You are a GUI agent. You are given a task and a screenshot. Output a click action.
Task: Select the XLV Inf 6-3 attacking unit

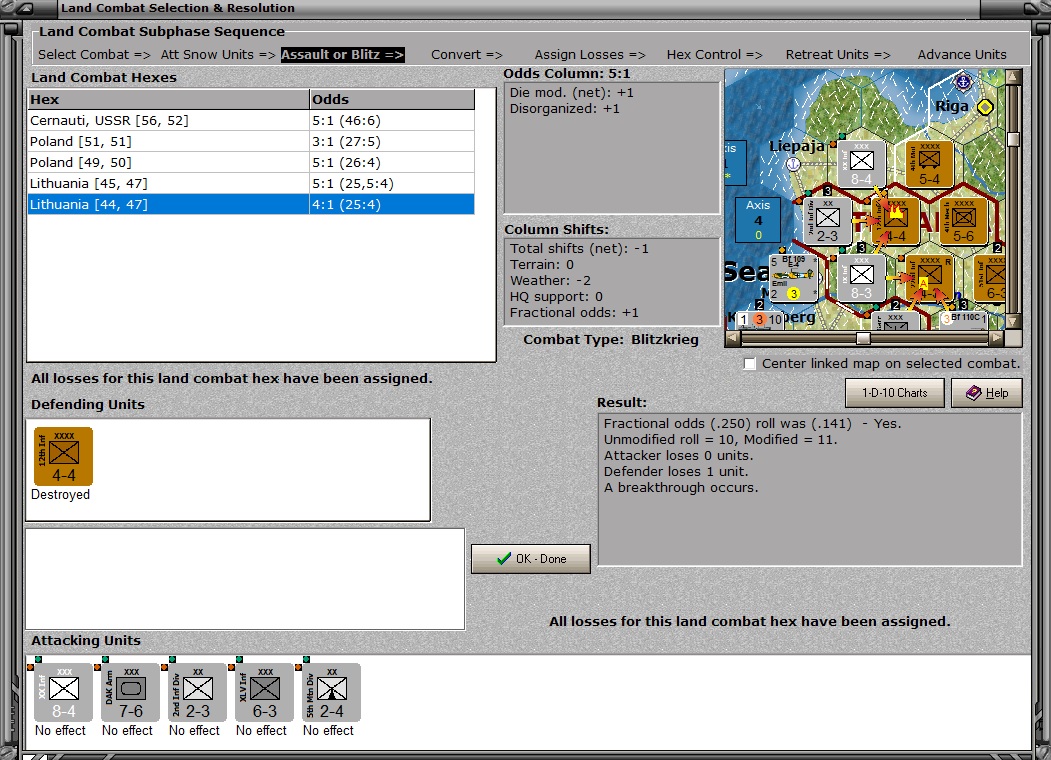(x=265, y=692)
